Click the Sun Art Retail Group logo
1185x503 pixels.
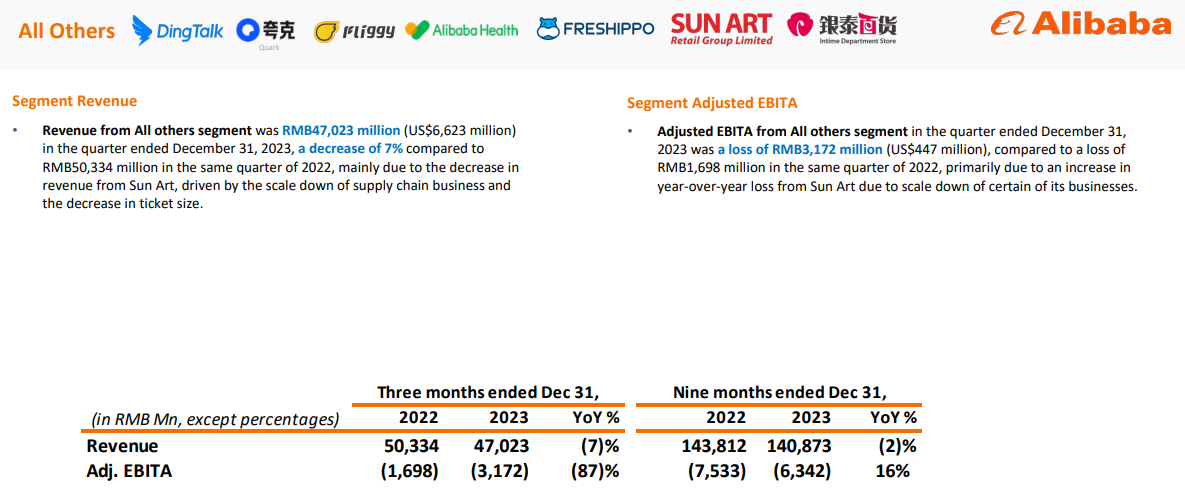[x=722, y=29]
